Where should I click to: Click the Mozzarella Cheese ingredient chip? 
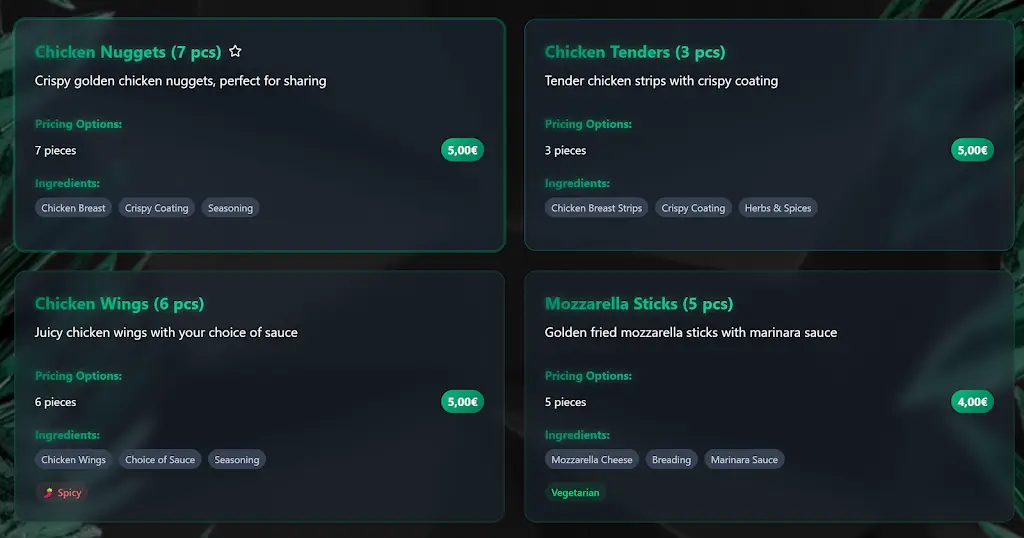592,460
